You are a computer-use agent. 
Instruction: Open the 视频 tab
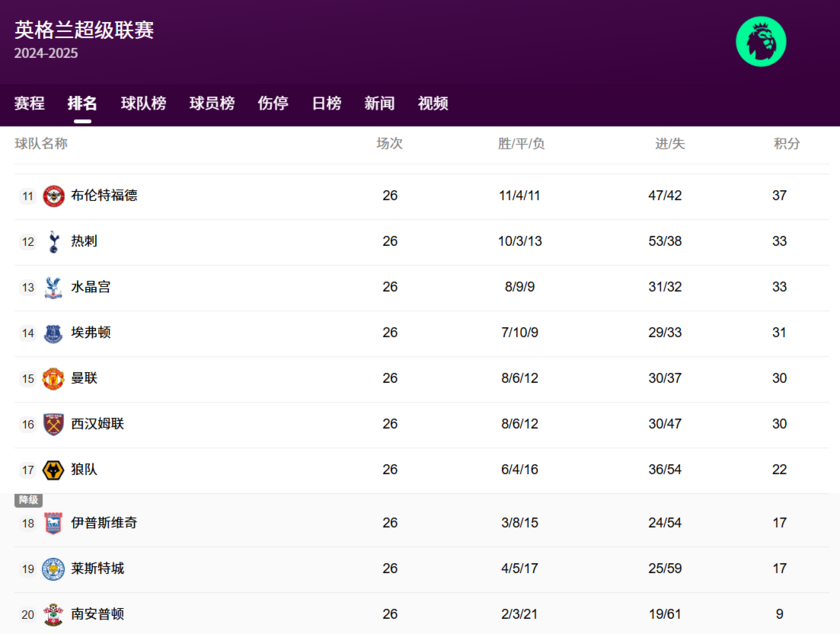[433, 103]
